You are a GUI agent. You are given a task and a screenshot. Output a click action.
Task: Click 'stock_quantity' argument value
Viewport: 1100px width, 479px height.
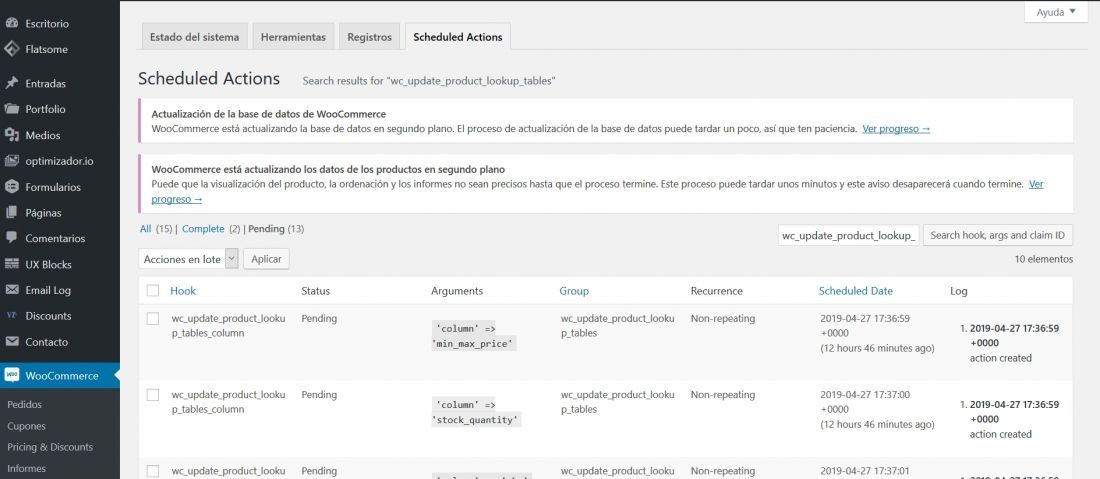[476, 420]
